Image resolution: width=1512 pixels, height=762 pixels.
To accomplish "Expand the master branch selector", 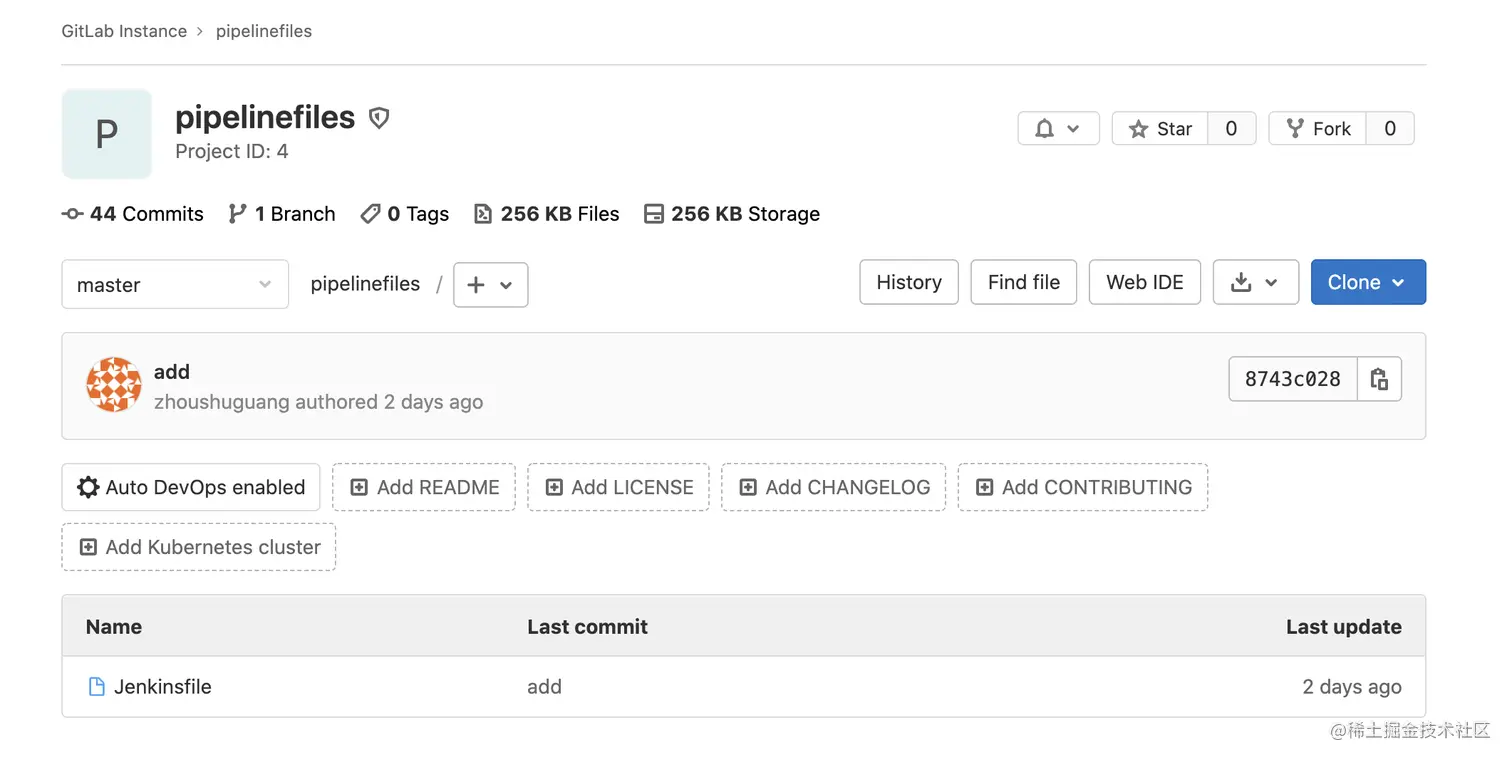I will tap(175, 284).
